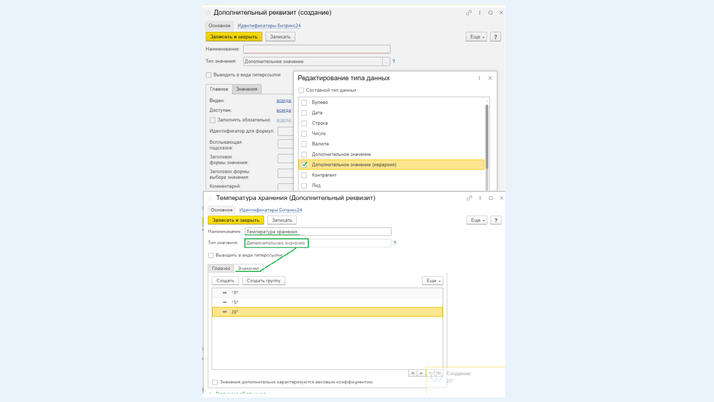This screenshot has height=402, width=714.
Task: Select the Значения tab in Температура хранения
Action: click(x=248, y=269)
